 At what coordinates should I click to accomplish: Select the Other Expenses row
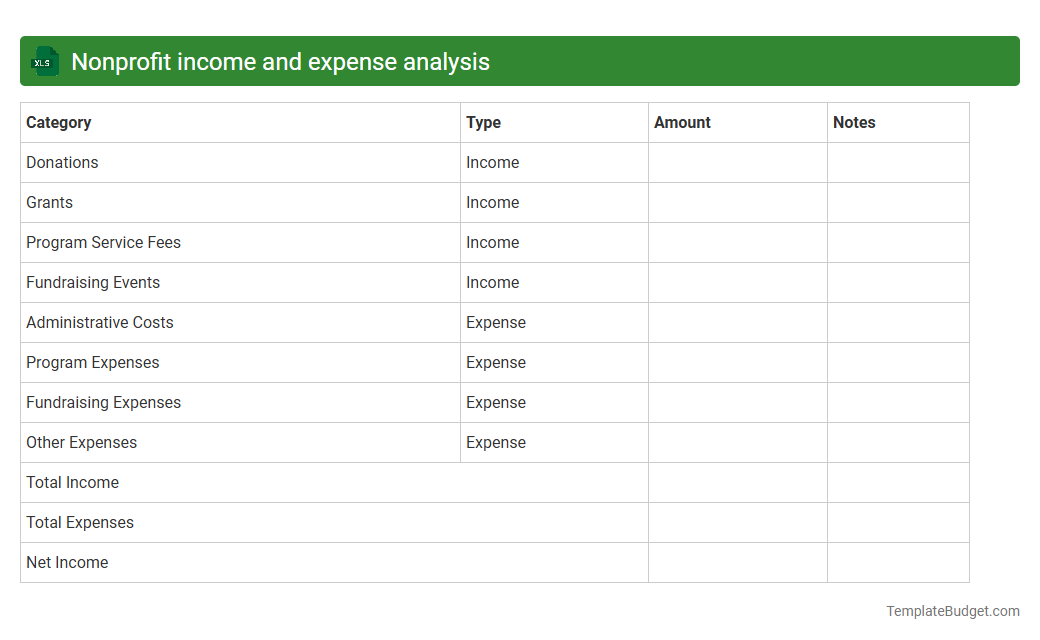pos(81,442)
